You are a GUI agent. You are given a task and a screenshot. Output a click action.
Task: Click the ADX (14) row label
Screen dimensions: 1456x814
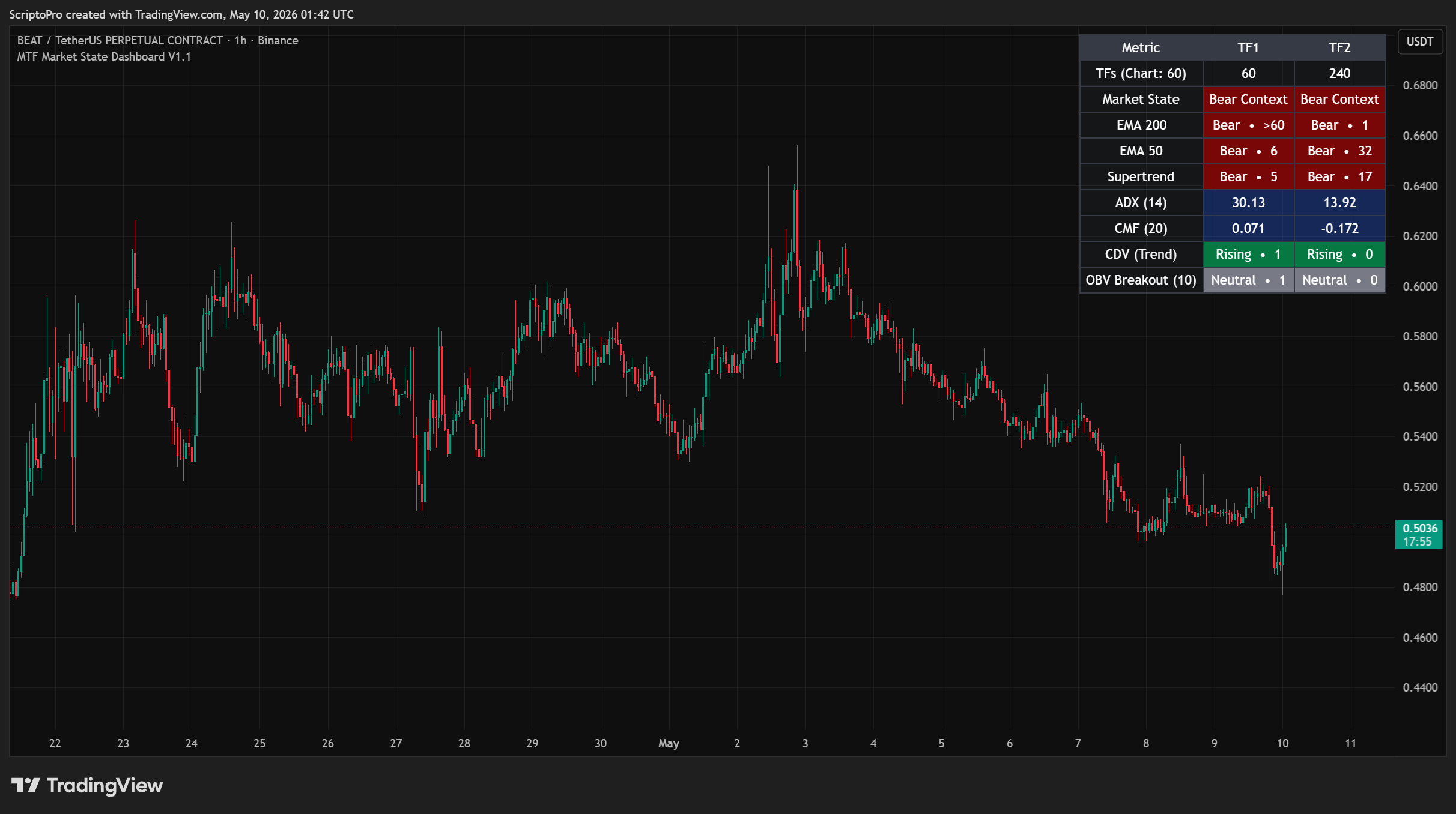pos(1141,202)
